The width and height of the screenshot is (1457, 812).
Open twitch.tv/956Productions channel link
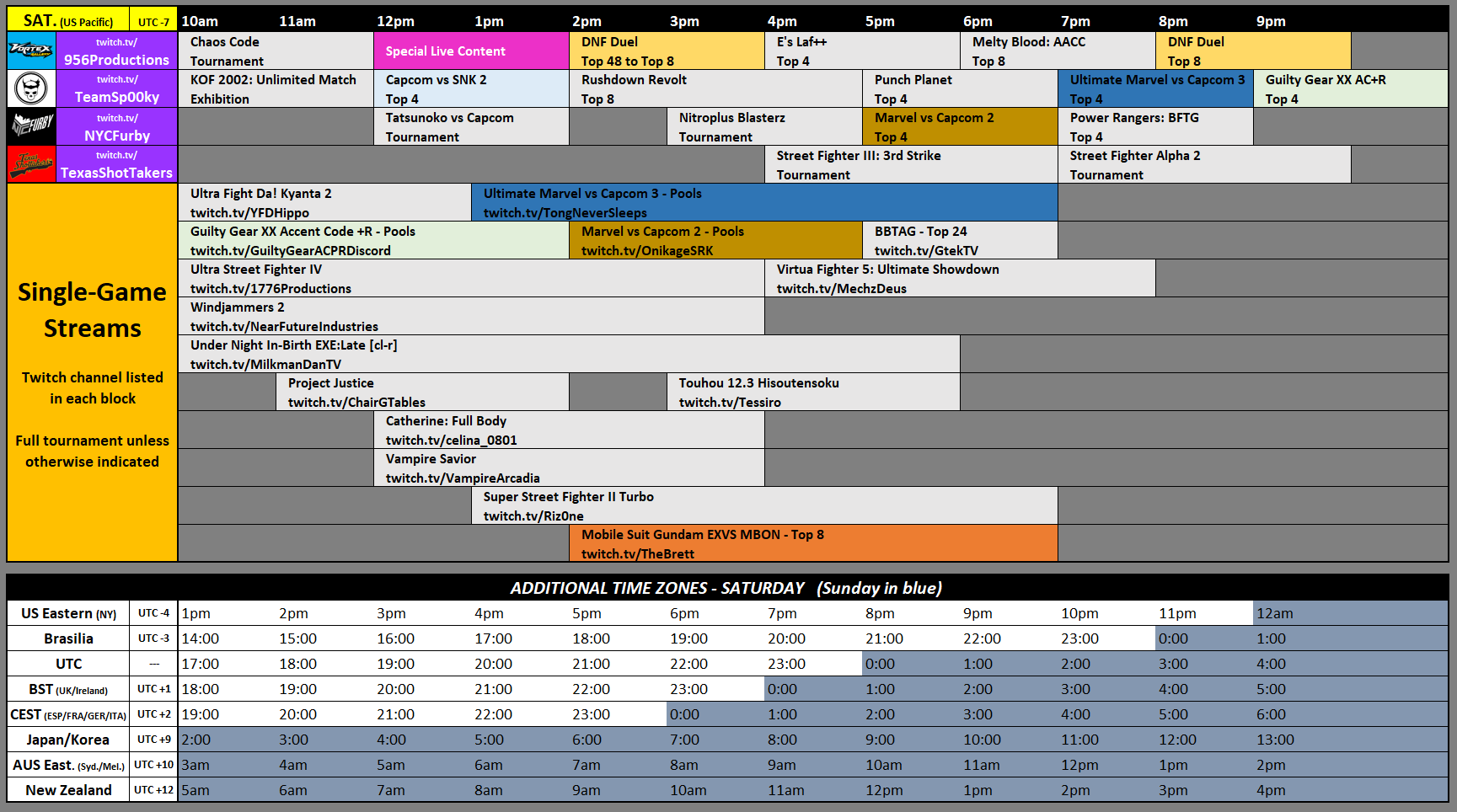[x=116, y=51]
